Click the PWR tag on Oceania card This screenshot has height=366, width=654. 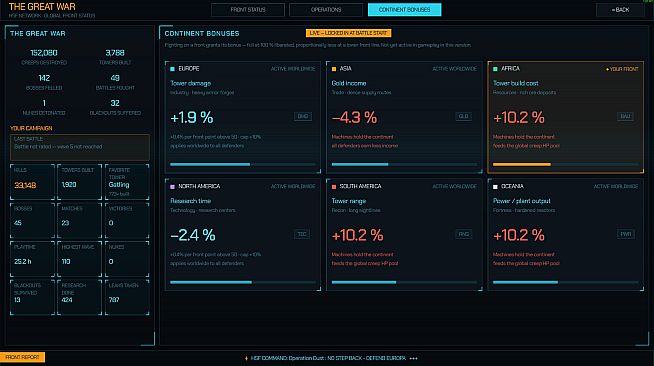tap(626, 234)
